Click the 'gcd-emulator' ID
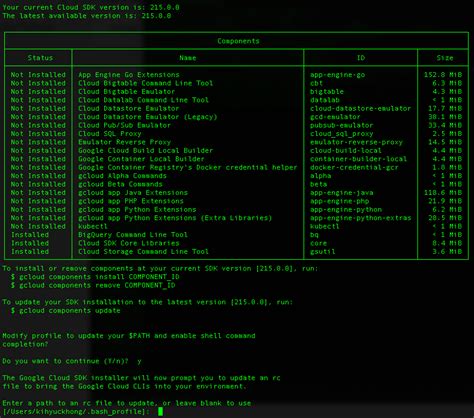Image resolution: width=474 pixels, height=418 pixels. 335,117
